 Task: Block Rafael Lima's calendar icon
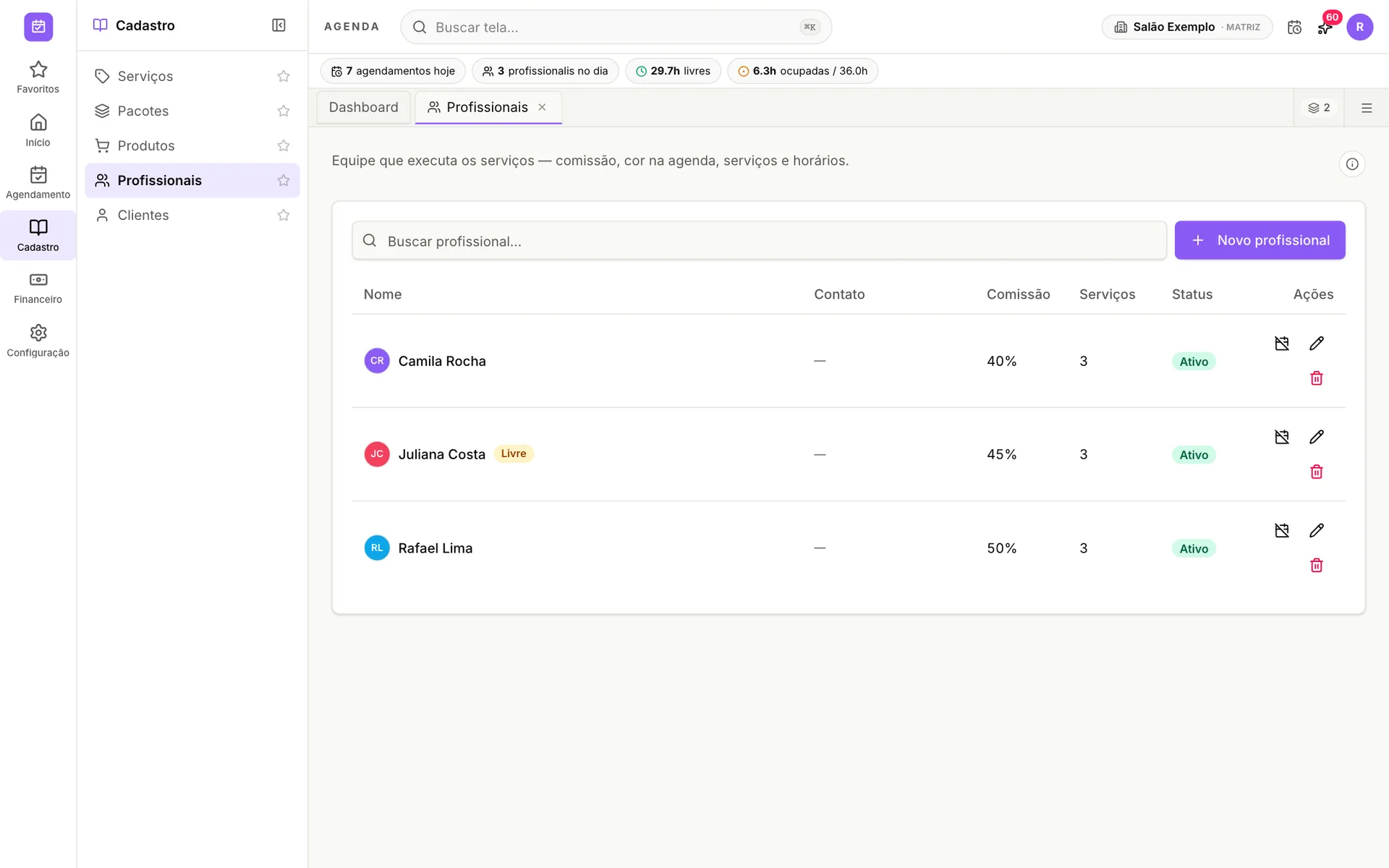click(1281, 530)
